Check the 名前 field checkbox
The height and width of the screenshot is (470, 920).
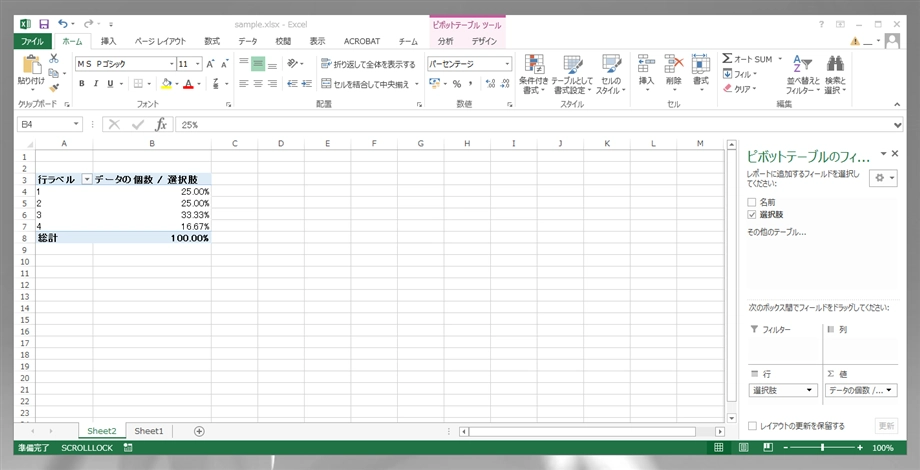[752, 202]
